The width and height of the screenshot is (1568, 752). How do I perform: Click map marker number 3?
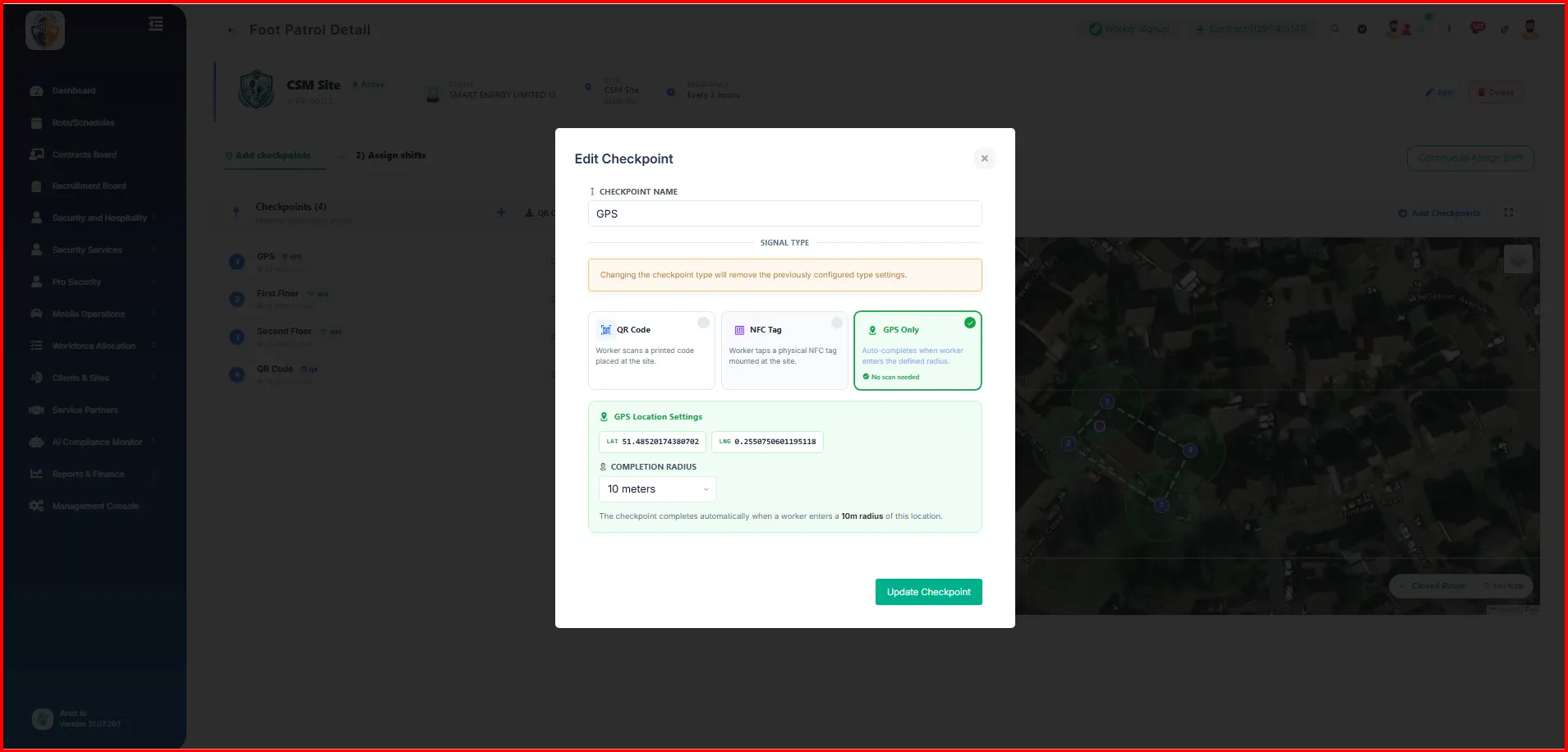pos(1161,506)
